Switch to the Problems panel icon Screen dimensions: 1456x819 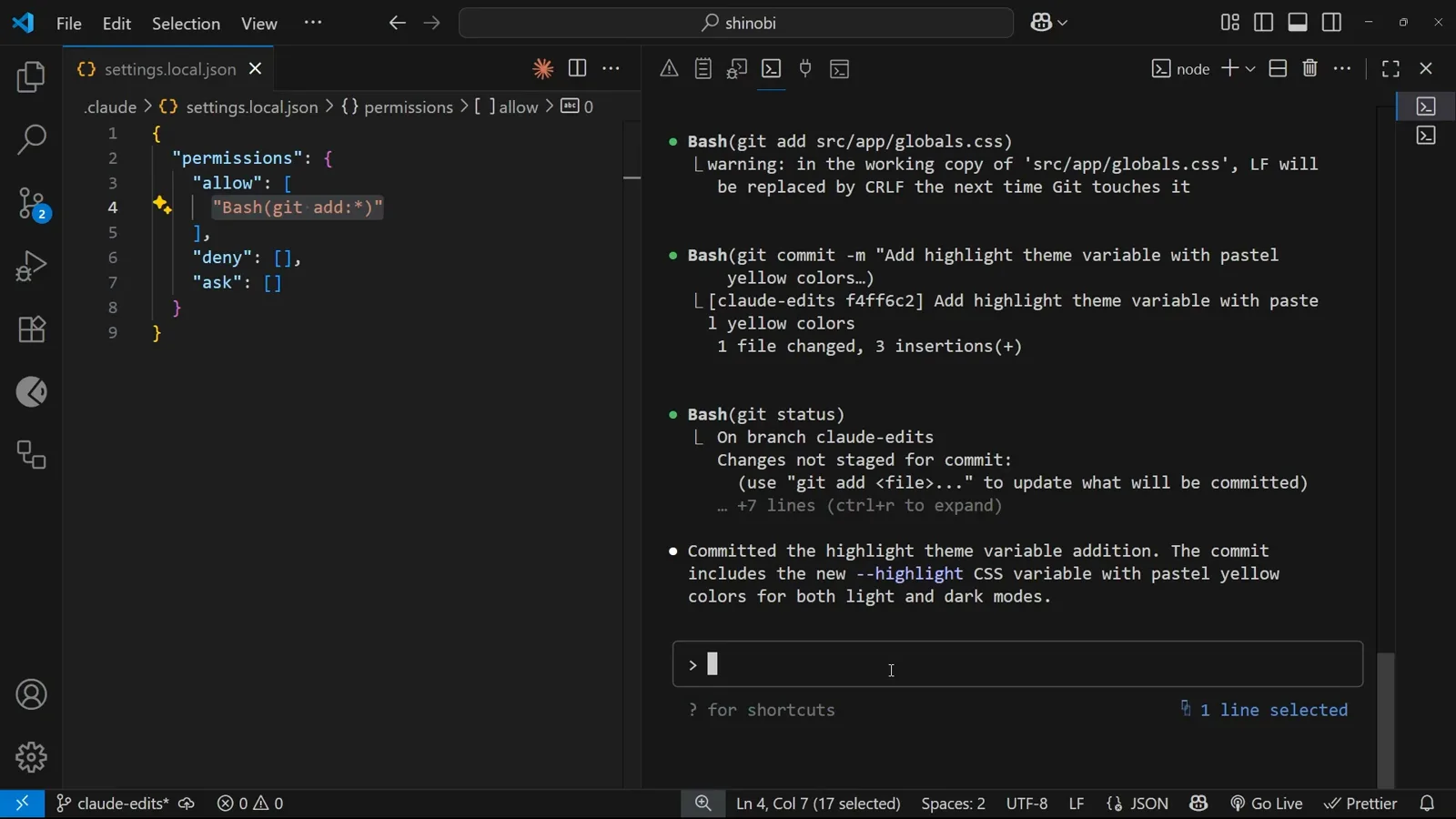click(669, 69)
